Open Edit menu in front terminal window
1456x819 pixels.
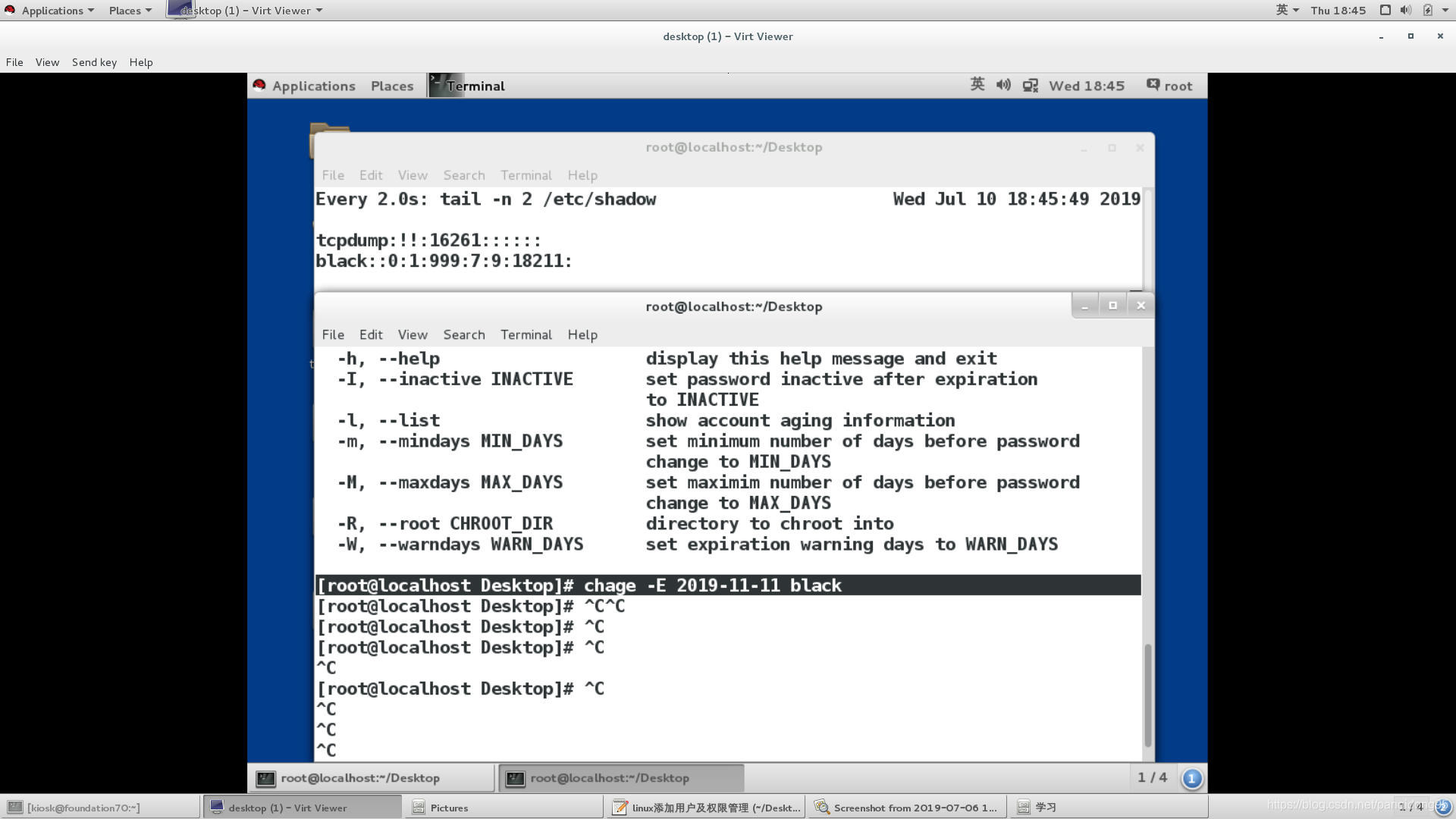tap(371, 334)
